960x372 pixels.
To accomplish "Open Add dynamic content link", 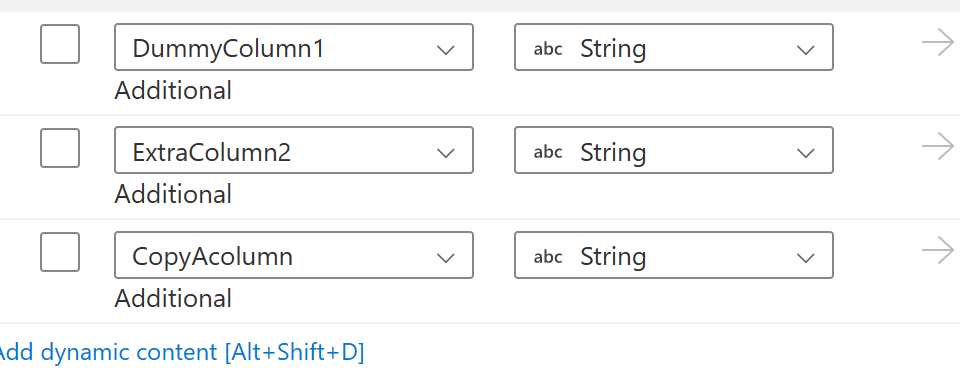I will tap(181, 352).
